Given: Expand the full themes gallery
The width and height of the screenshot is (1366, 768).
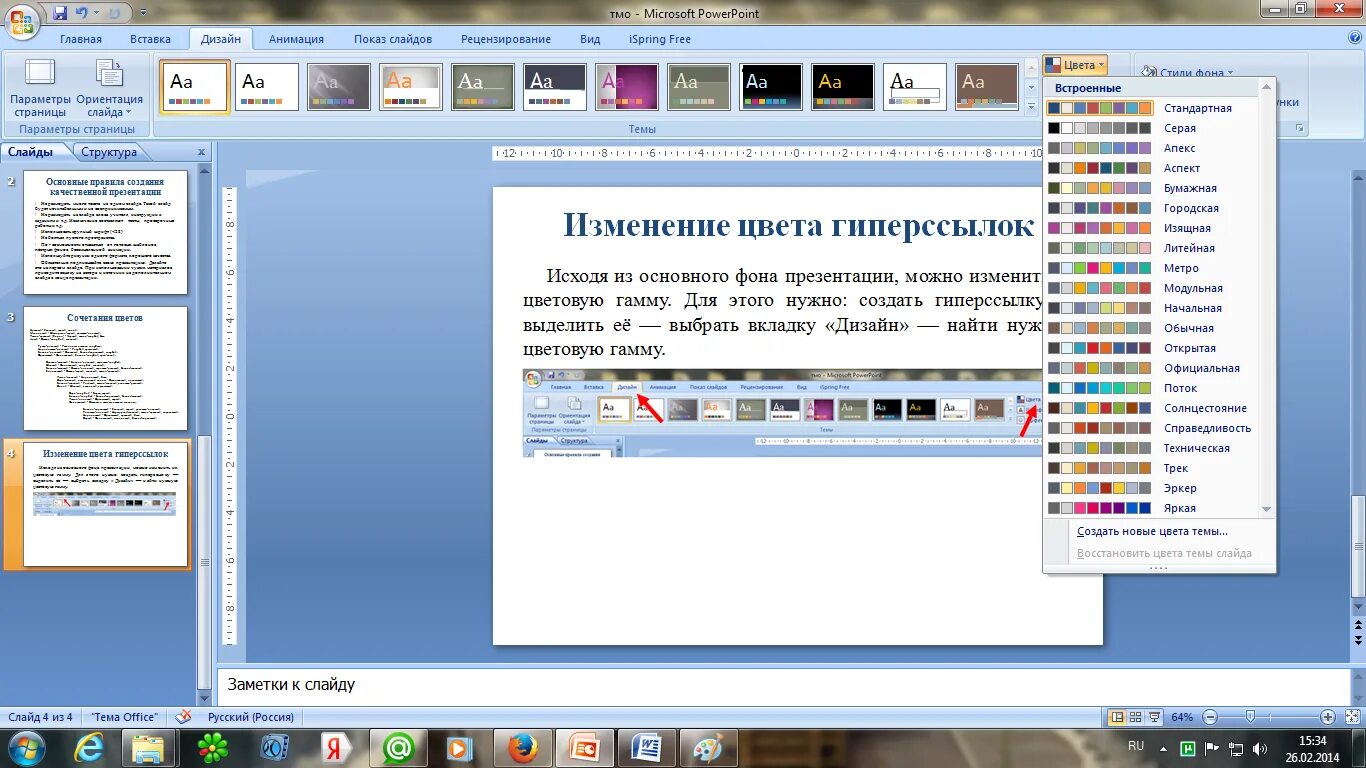Looking at the screenshot, I should [x=1032, y=106].
